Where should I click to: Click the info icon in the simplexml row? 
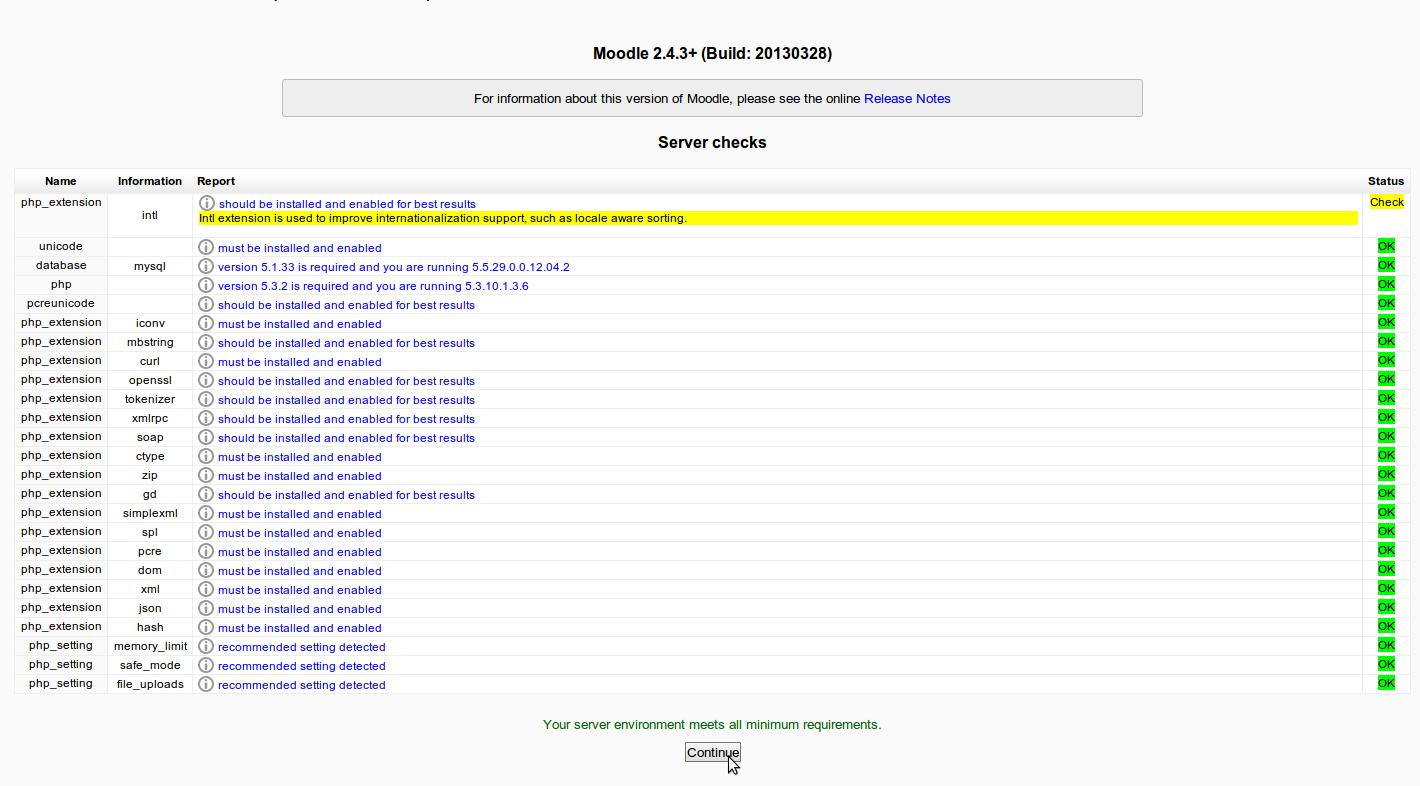click(x=206, y=513)
